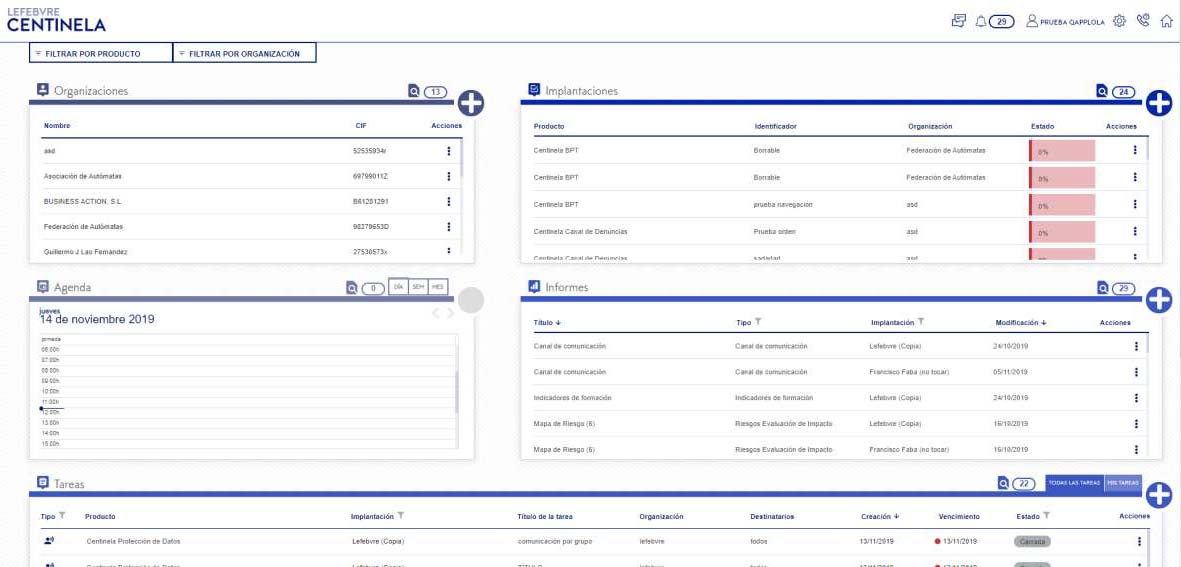This screenshot has width=1181, height=567.
Task: Filter Informes by Tipo column
Action: pos(758,322)
